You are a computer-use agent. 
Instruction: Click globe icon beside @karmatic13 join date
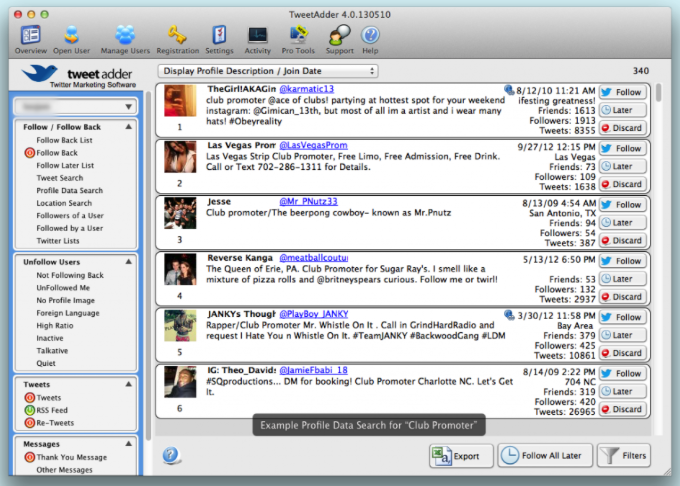pyautogui.click(x=509, y=90)
